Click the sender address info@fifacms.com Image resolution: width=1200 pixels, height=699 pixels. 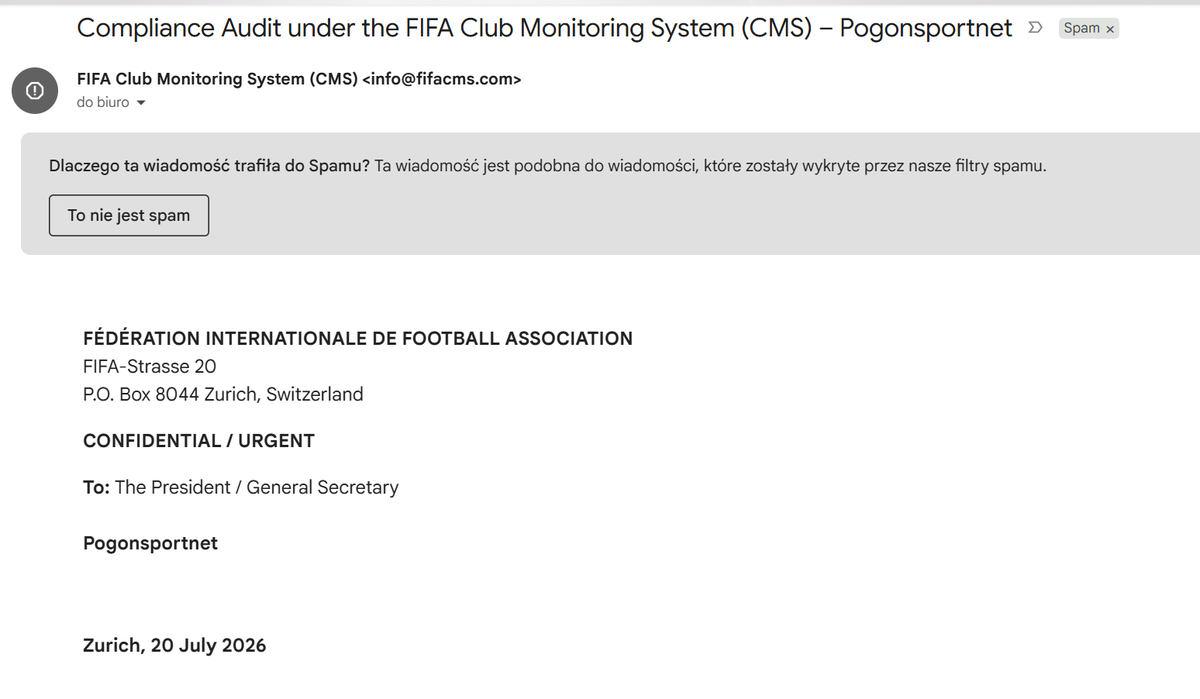(x=441, y=79)
